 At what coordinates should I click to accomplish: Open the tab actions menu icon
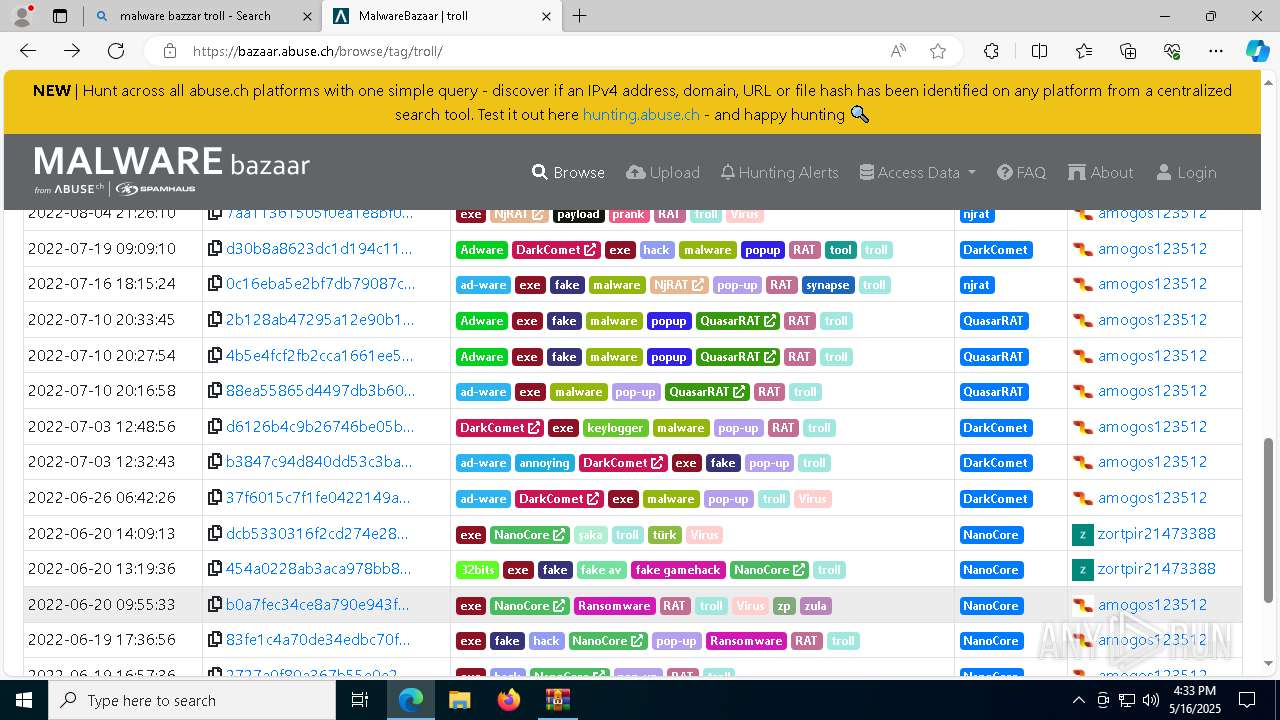click(60, 16)
